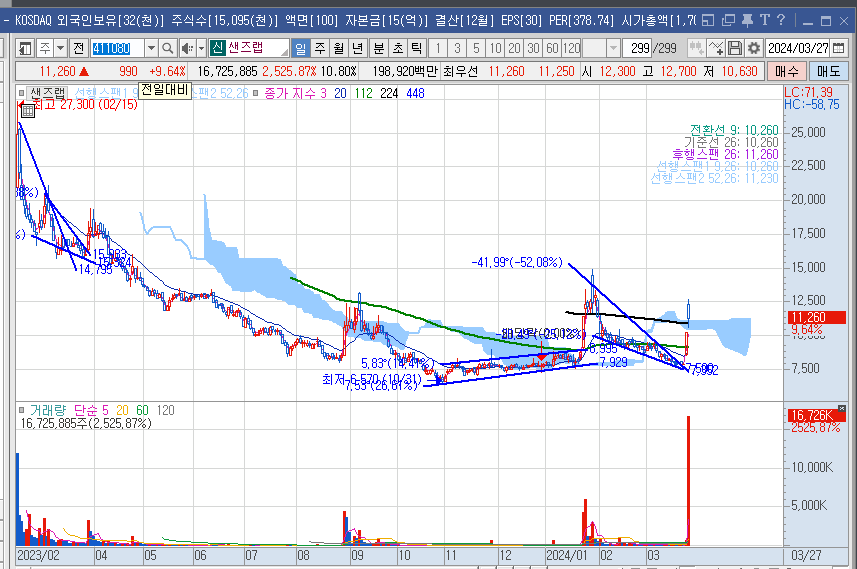Select the 120 interval button
This screenshot has width=857, height=569.
click(572, 49)
